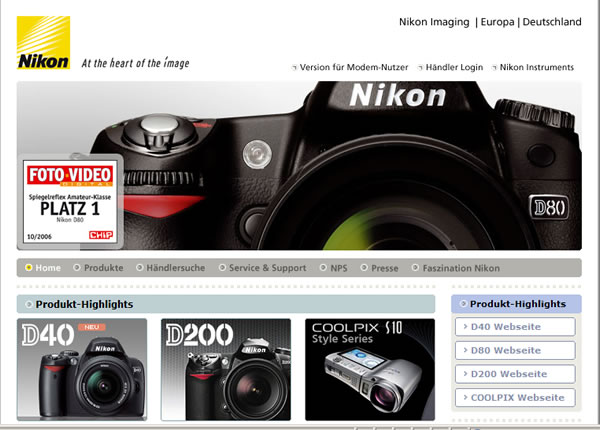Follow the Nikon Instruments link
Viewport: 600px width, 430px height.
pyautogui.click(x=536, y=68)
